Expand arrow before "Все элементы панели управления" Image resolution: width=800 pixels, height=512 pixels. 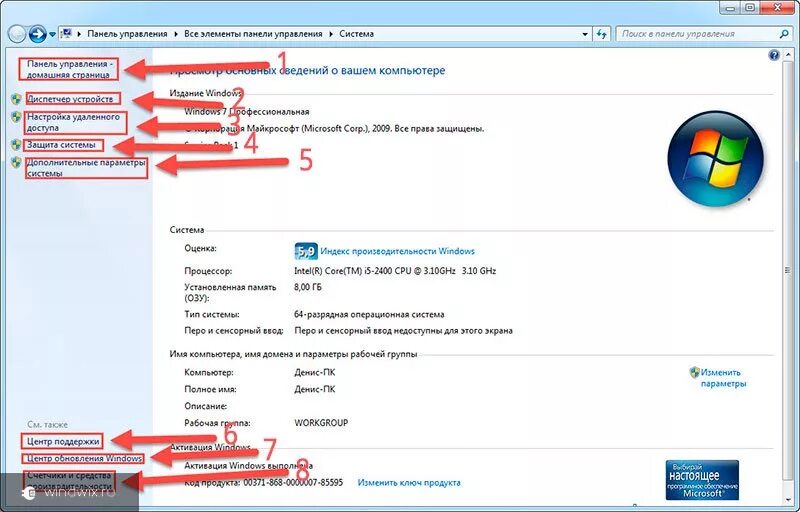tap(176, 34)
